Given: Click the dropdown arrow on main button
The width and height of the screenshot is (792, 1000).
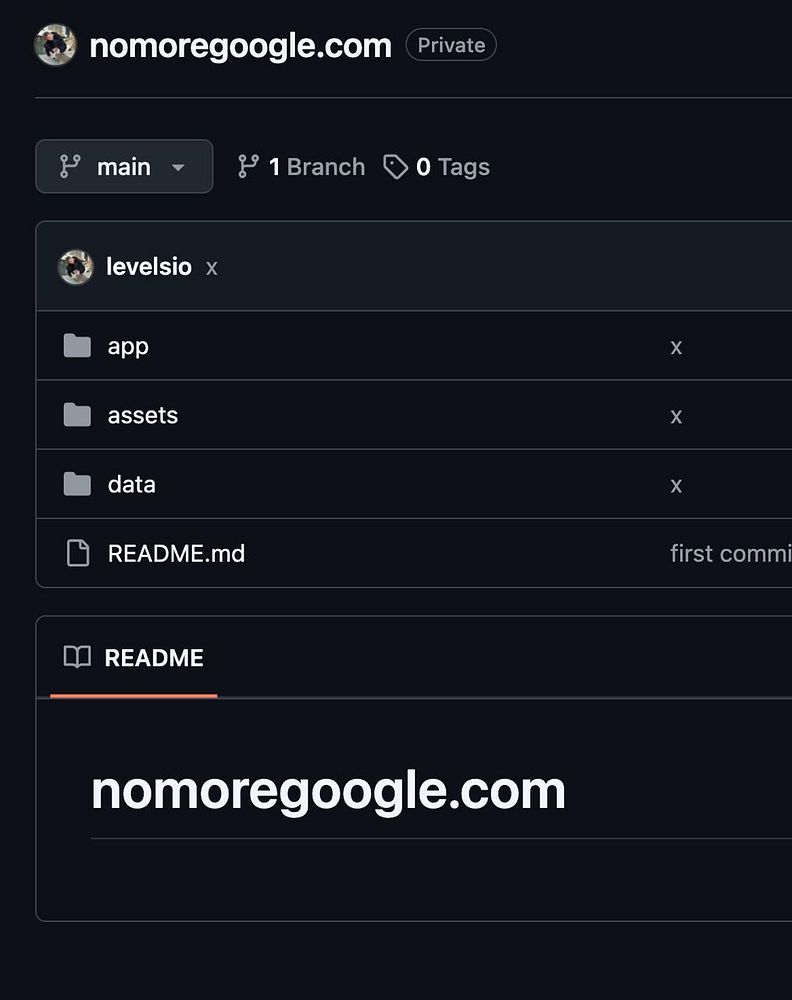Looking at the screenshot, I should (178, 167).
